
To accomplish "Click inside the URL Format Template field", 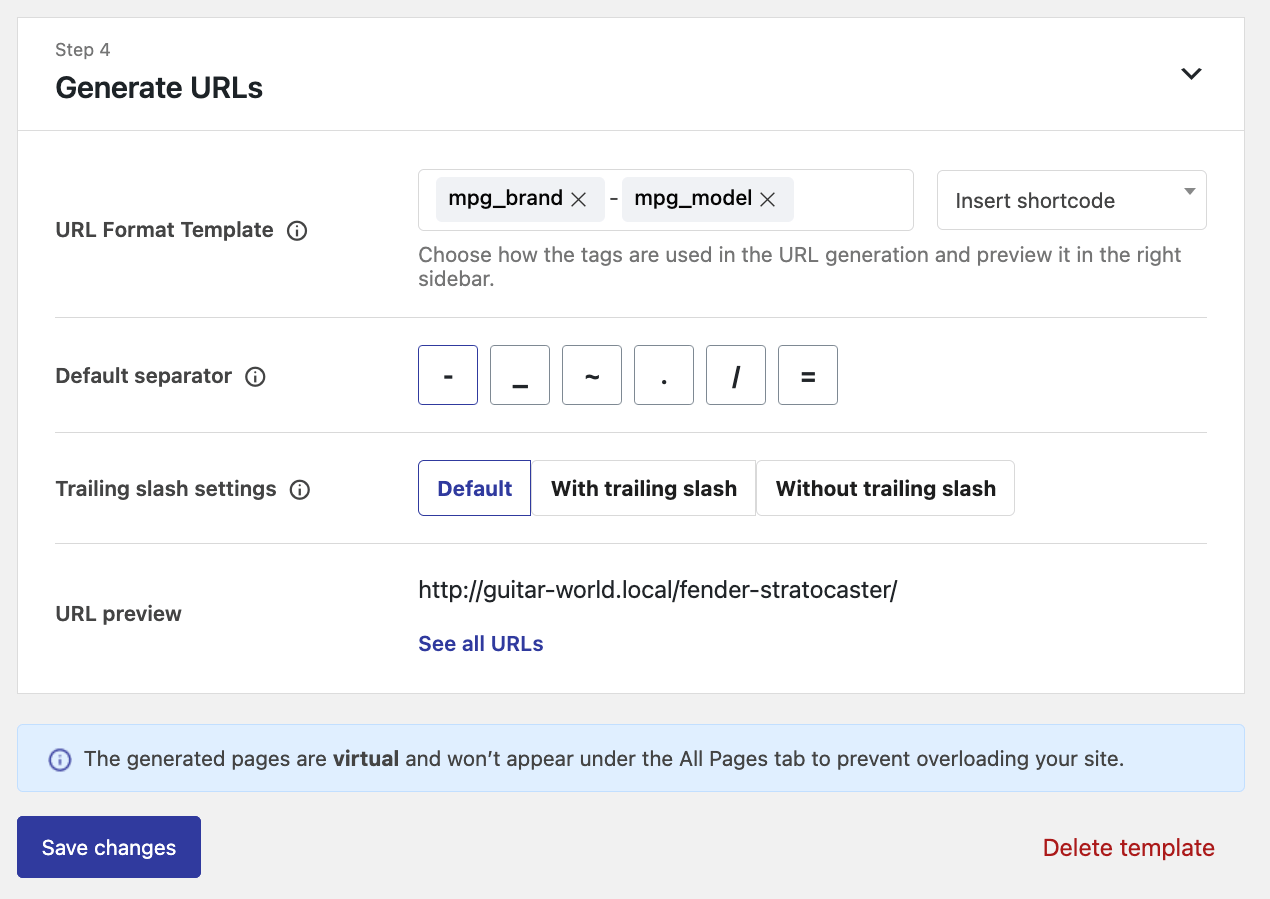I will point(850,200).
